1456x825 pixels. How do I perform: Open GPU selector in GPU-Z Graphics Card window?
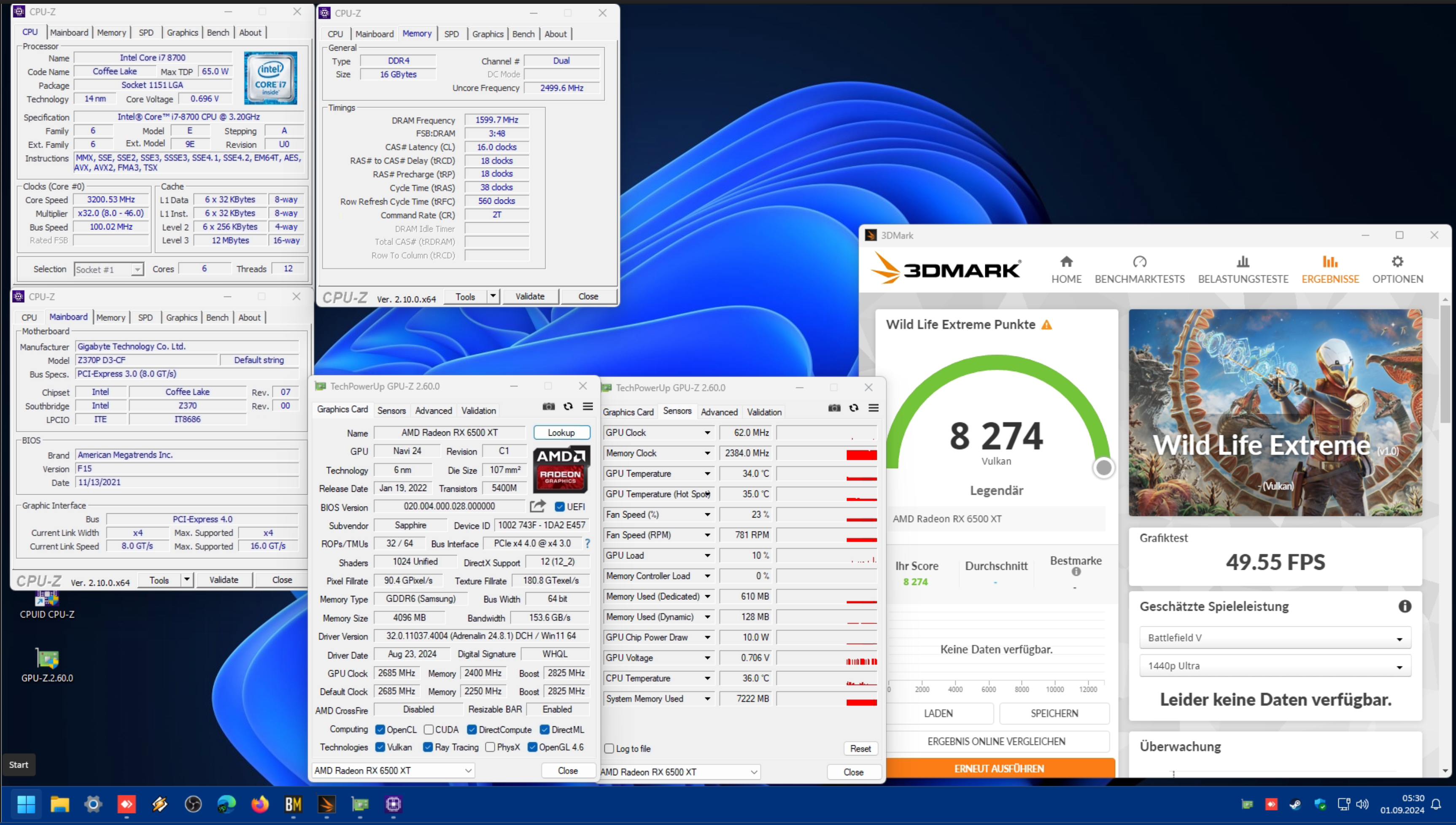pos(393,771)
